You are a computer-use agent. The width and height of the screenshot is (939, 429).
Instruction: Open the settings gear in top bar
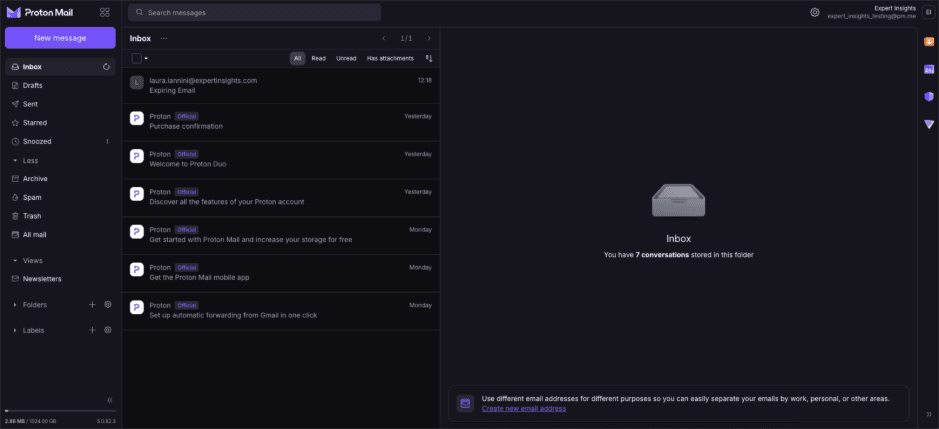(x=814, y=12)
